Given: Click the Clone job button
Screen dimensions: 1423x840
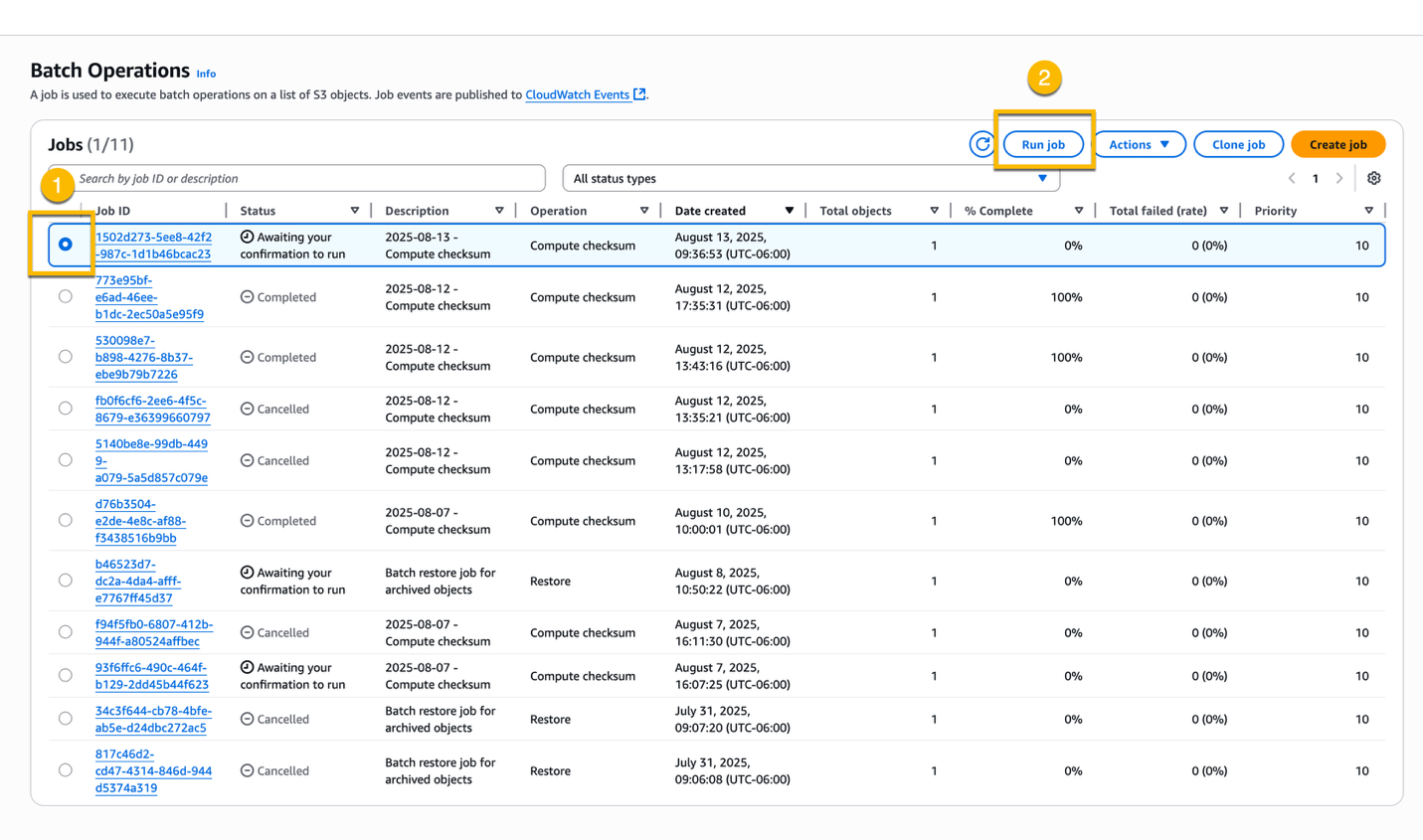Looking at the screenshot, I should click(x=1238, y=144).
